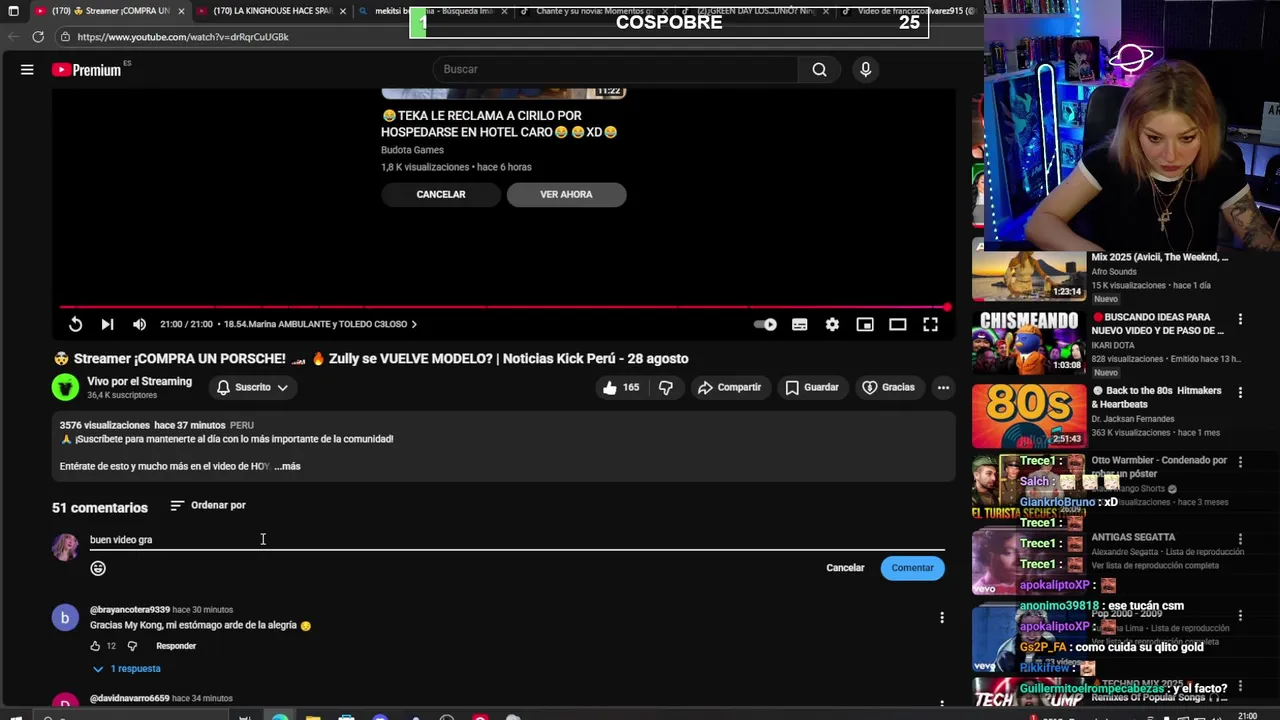This screenshot has width=1280, height=720.
Task: Open player settings gear
Action: pyautogui.click(x=832, y=324)
